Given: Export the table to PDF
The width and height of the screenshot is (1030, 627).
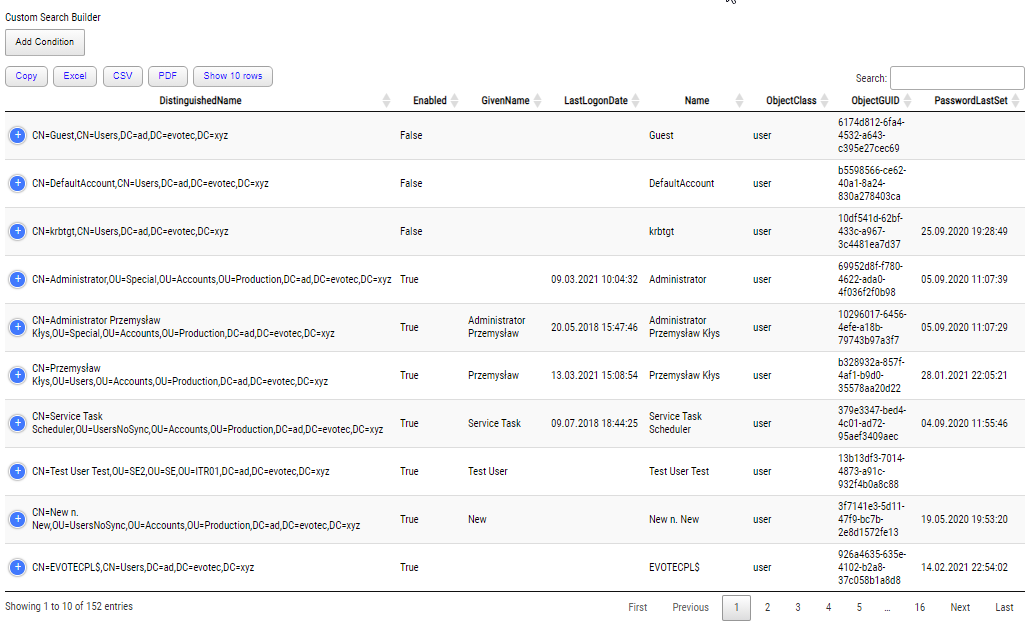Looking at the screenshot, I should point(167,75).
